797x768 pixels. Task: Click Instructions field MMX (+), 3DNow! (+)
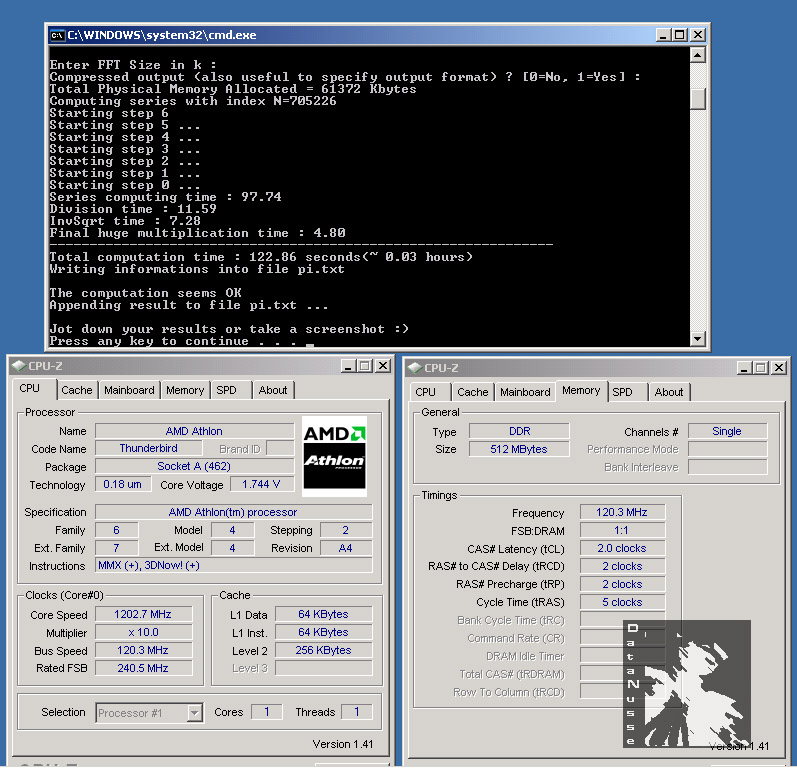[x=233, y=565]
